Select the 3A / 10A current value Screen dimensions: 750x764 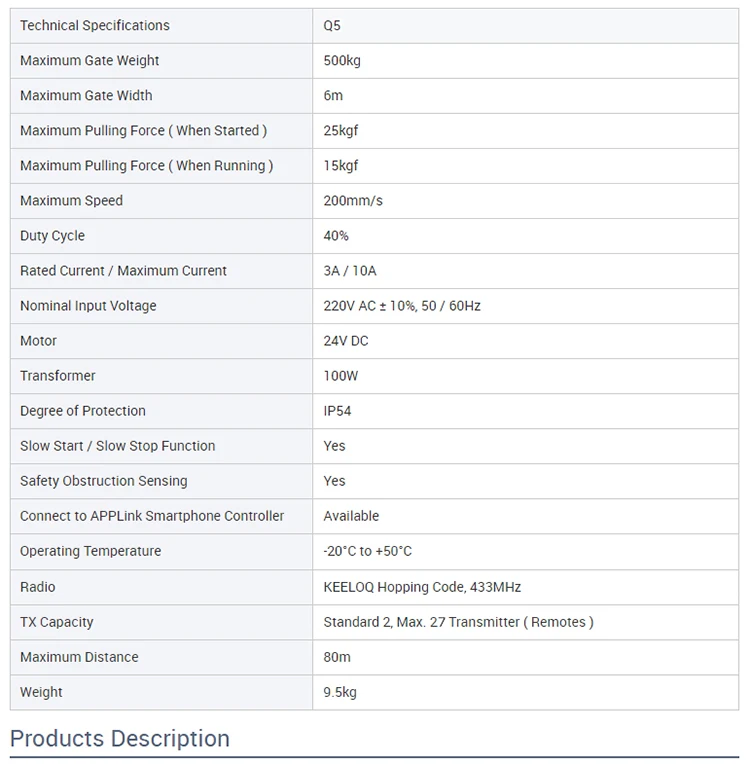[x=350, y=270]
